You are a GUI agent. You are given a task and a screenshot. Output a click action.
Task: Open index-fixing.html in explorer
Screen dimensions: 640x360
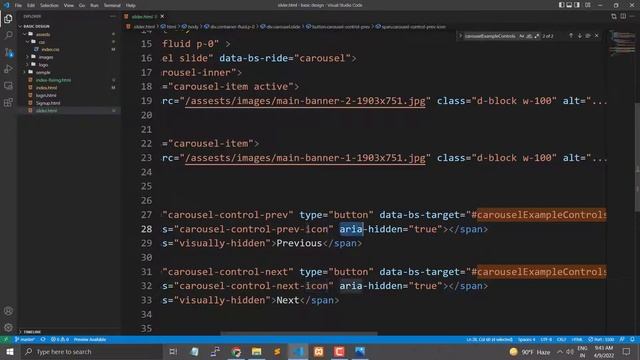(53, 80)
